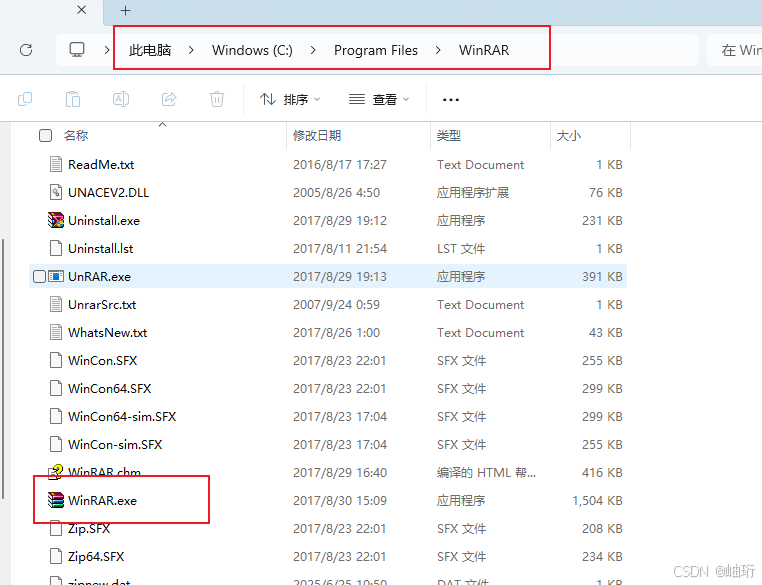Sort by Type (类型) column header

point(449,136)
